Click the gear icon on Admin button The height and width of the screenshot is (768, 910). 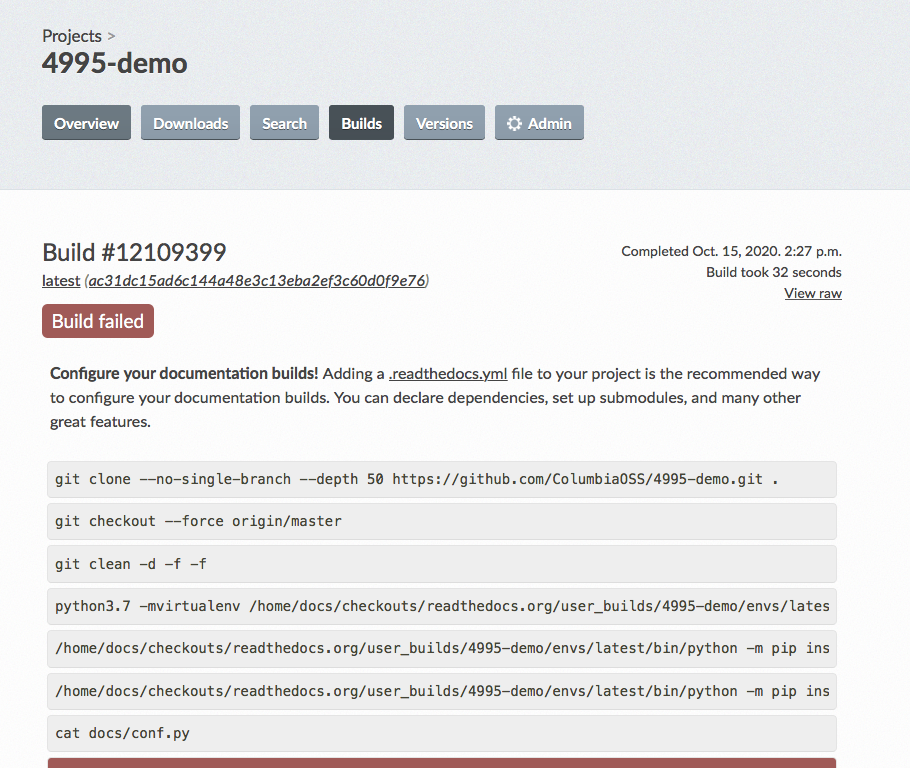click(514, 123)
